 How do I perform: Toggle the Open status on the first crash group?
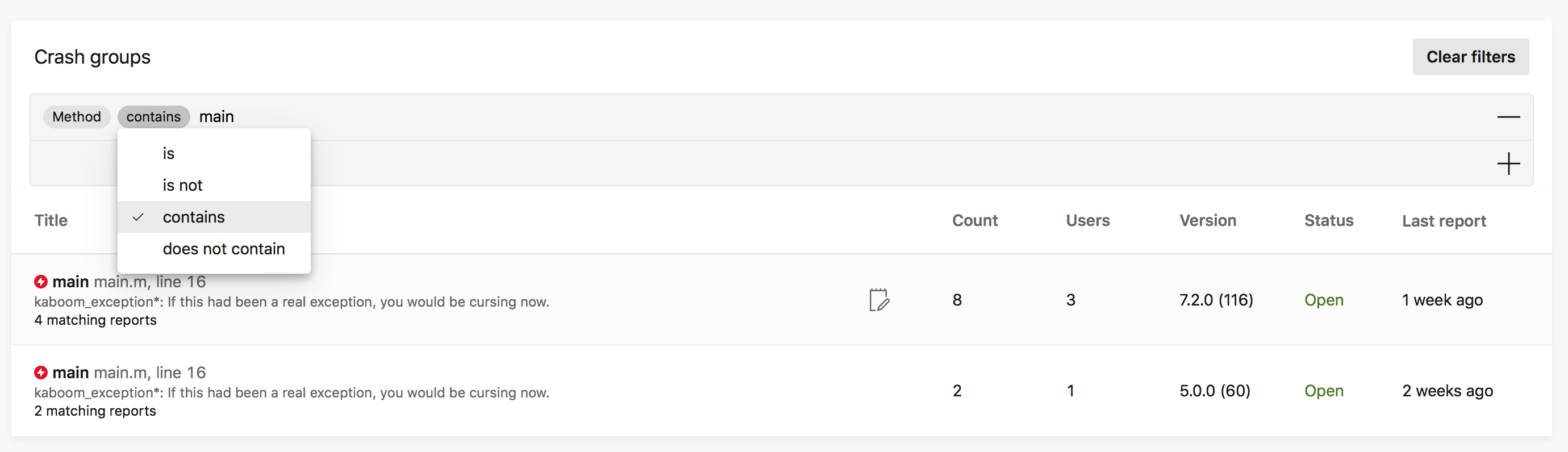[x=1324, y=299]
